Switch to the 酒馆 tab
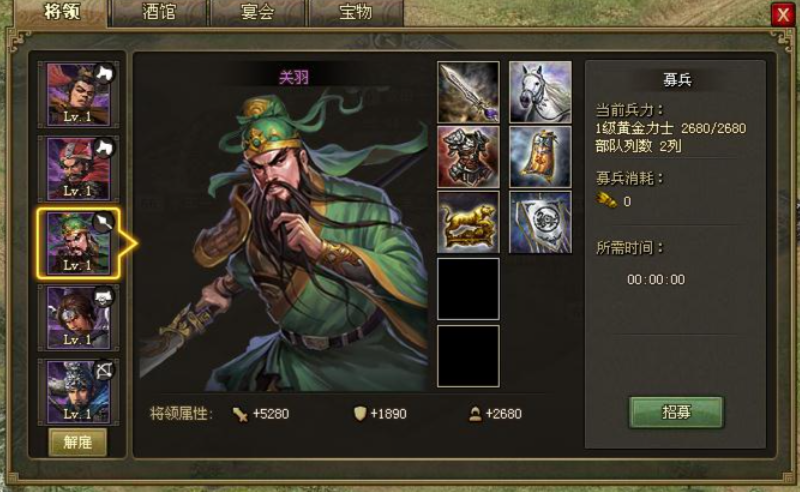This screenshot has height=492, width=800. [159, 12]
